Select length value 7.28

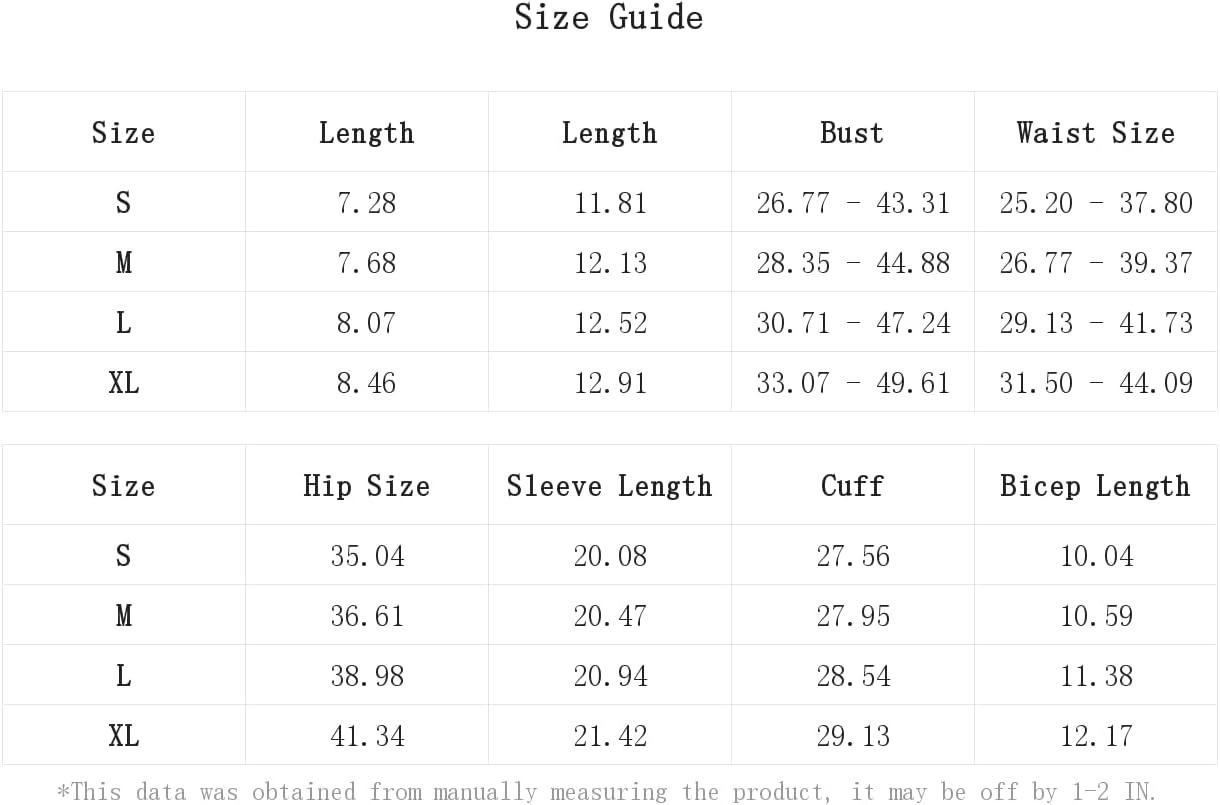click(367, 203)
